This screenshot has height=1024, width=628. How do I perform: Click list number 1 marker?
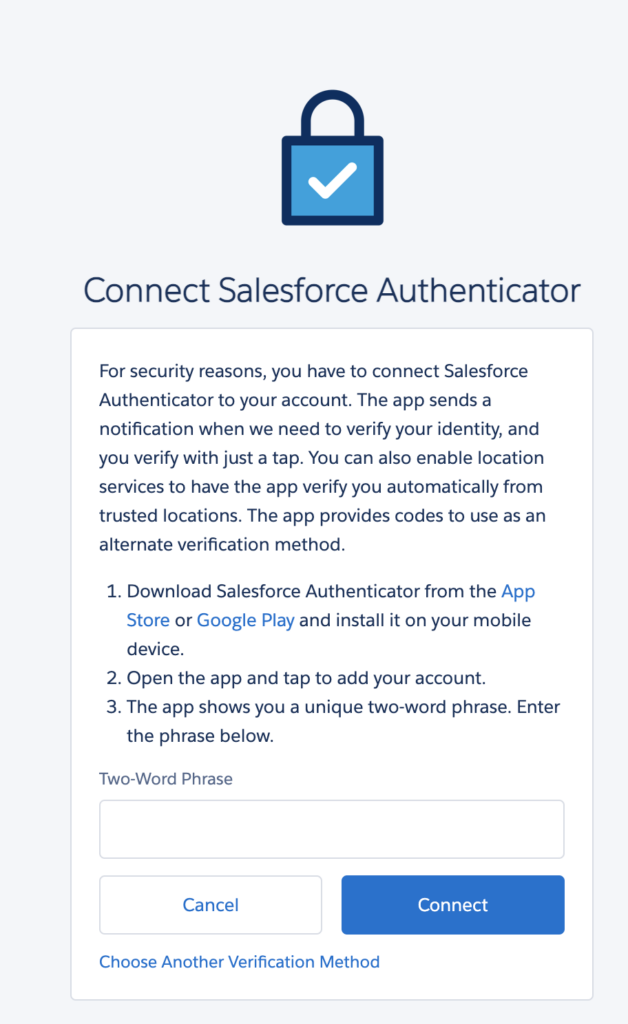pyautogui.click(x=114, y=592)
